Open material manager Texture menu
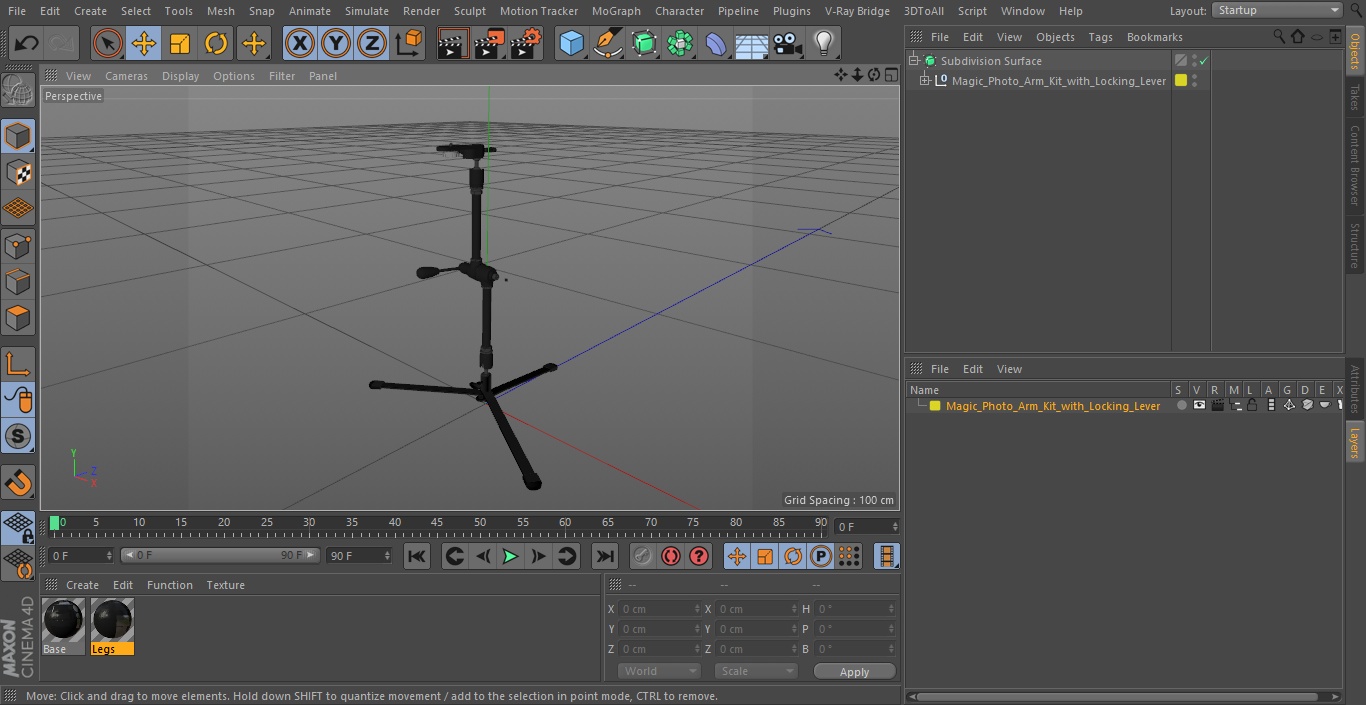 pyautogui.click(x=225, y=585)
